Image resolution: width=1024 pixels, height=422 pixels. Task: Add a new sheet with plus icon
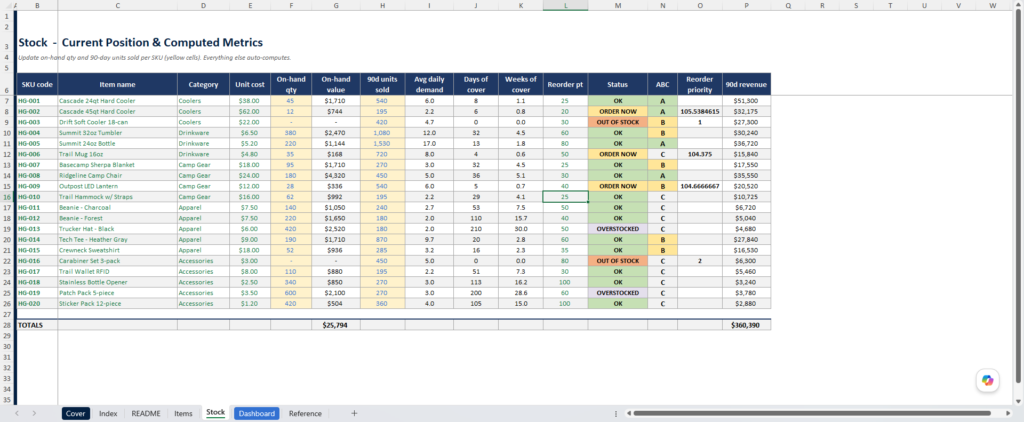(354, 414)
